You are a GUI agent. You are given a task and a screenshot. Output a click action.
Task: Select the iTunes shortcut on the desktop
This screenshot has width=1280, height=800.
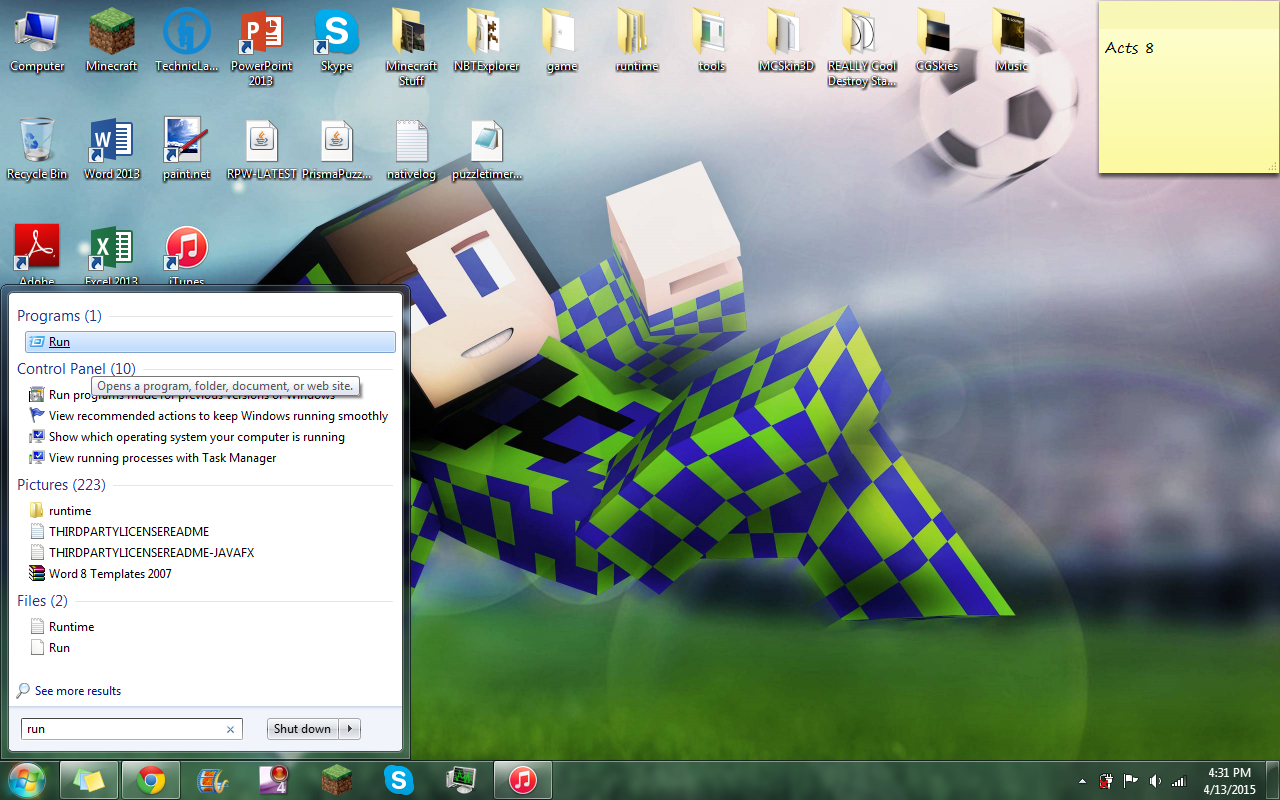pyautogui.click(x=187, y=254)
